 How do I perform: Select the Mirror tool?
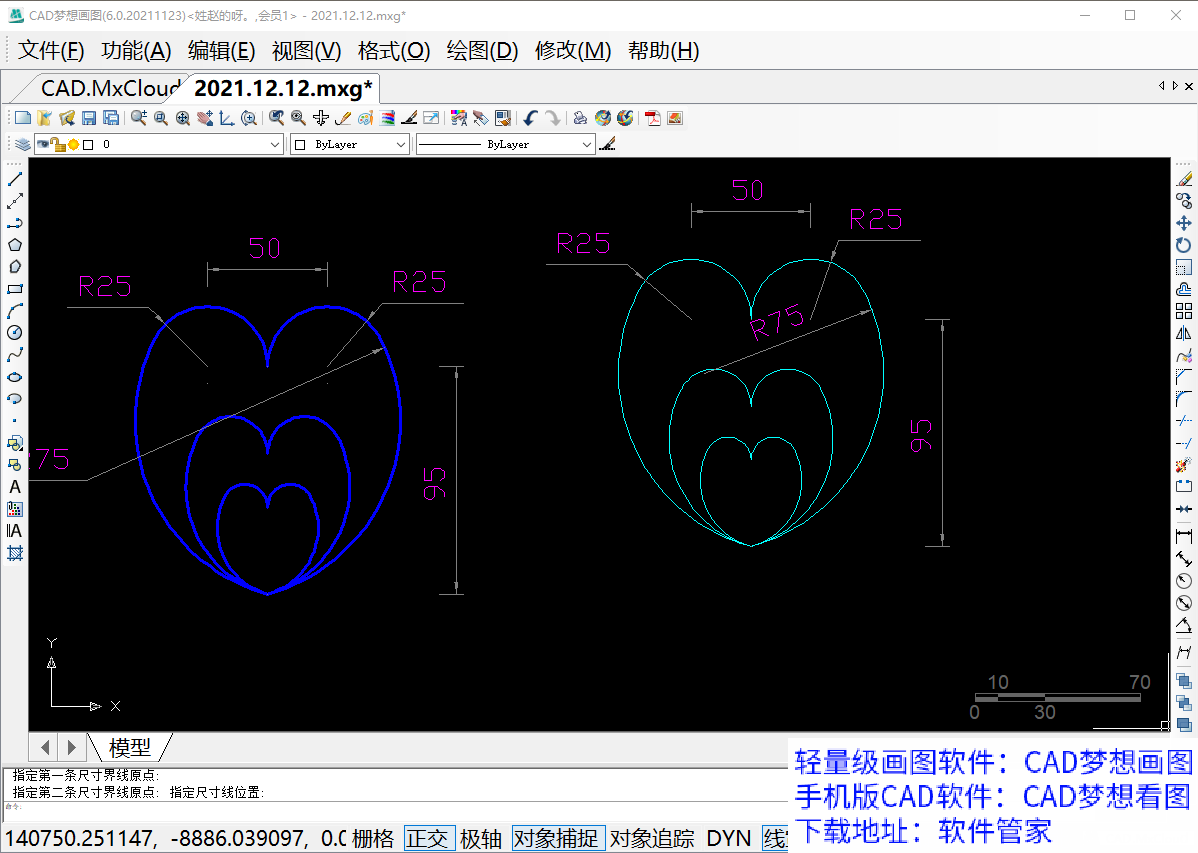click(1183, 333)
